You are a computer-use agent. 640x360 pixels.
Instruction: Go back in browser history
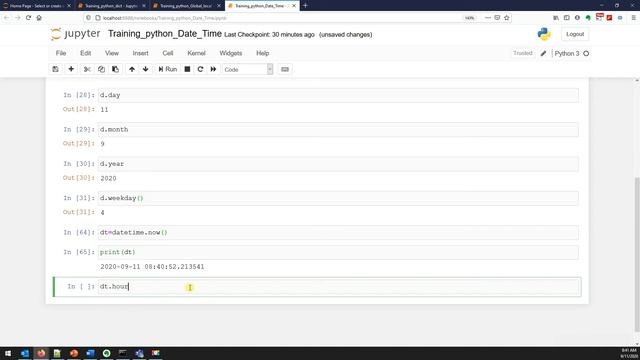pyautogui.click(x=7, y=18)
